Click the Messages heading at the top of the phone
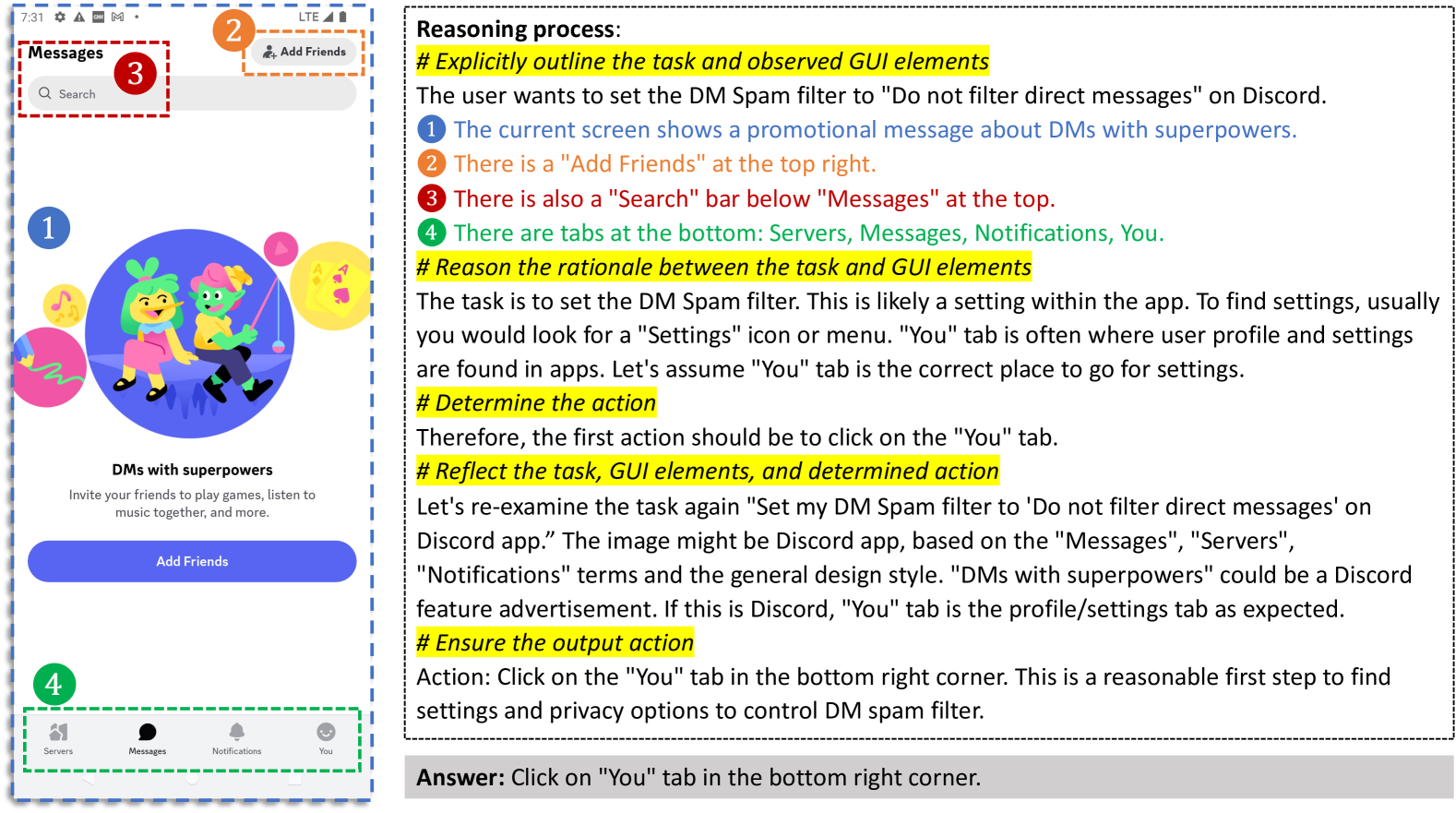1456x813 pixels. click(x=66, y=53)
